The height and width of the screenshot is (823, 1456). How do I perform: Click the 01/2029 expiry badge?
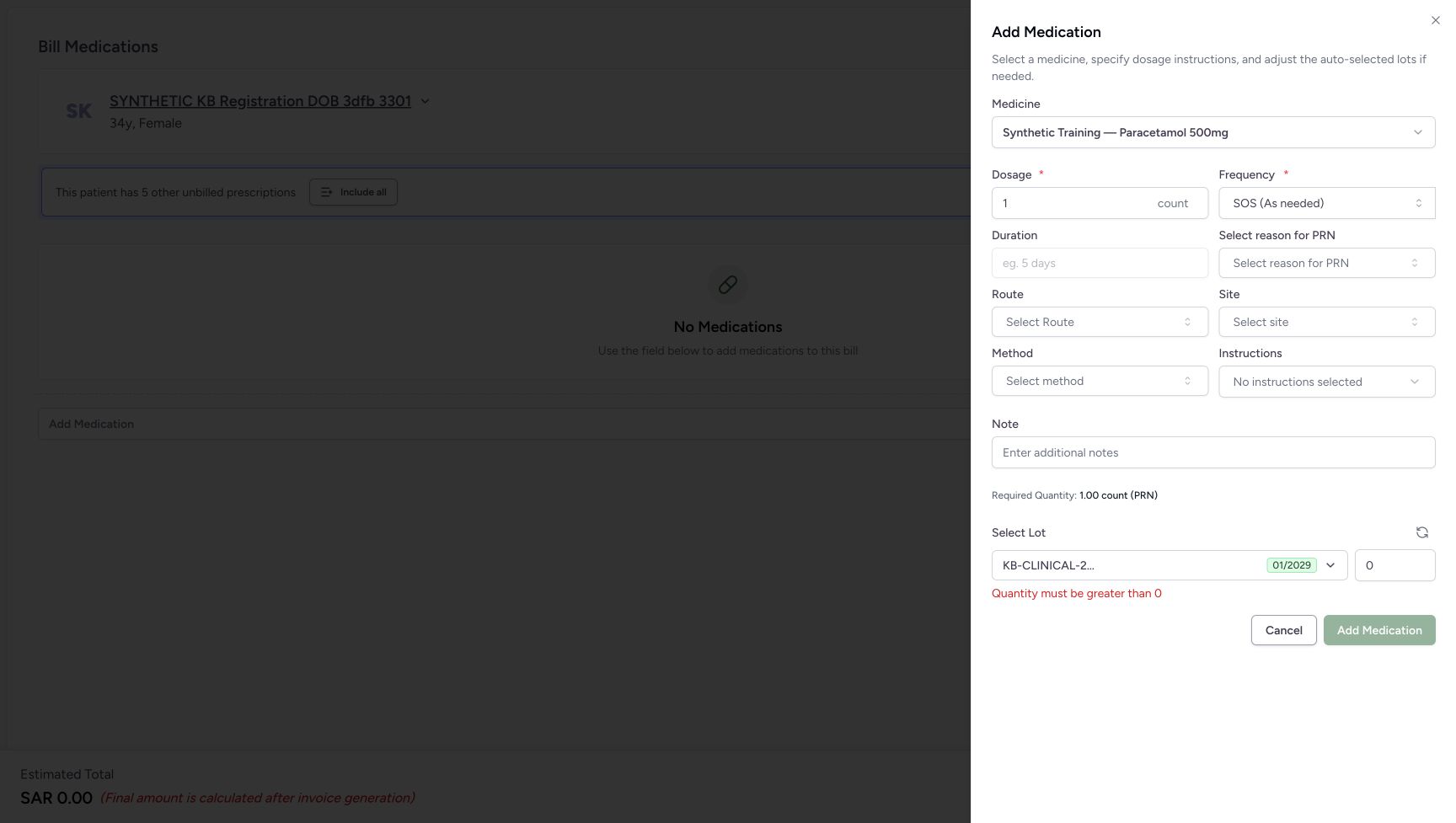(1292, 565)
